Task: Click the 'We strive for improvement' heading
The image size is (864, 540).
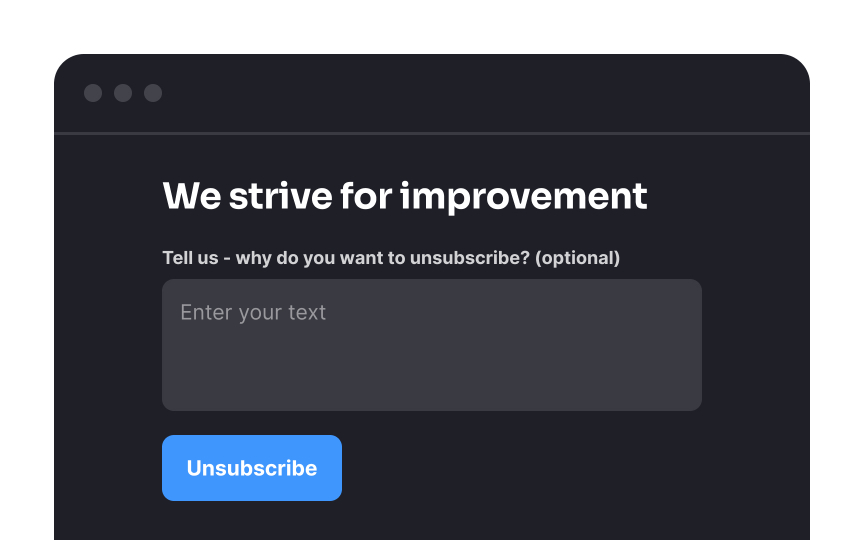Action: pos(405,196)
